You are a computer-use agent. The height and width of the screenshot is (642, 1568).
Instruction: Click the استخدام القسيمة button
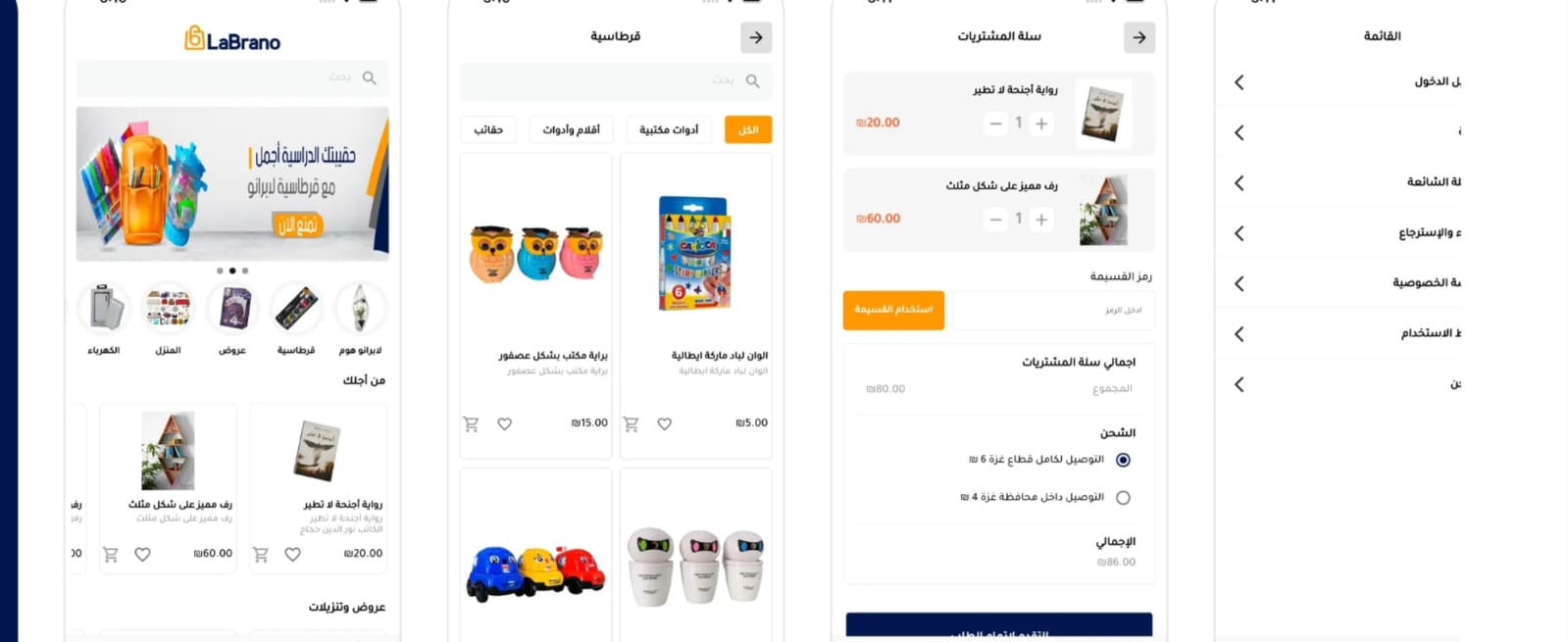pyautogui.click(x=893, y=310)
